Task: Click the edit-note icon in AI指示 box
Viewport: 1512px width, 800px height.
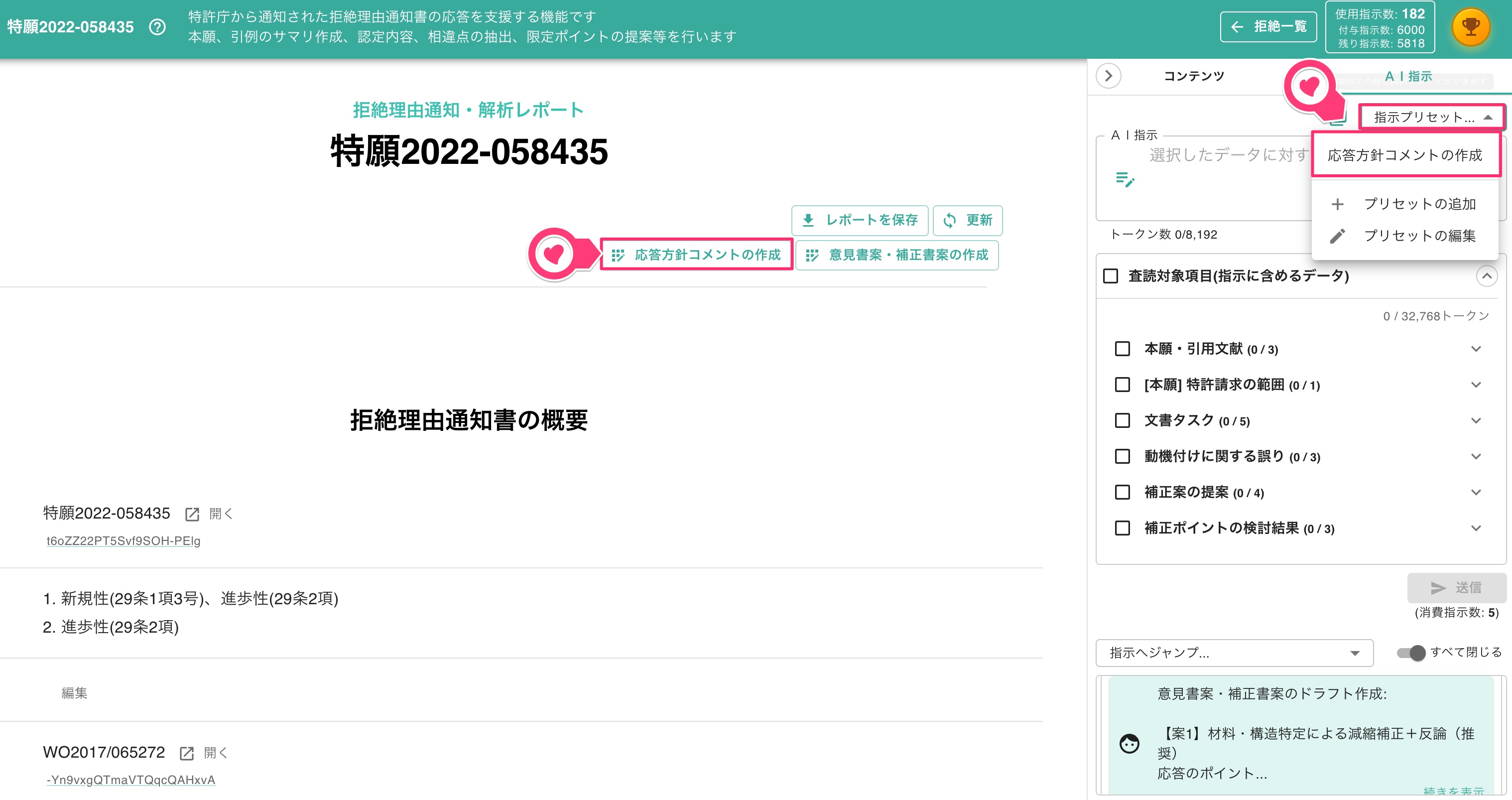Action: (1125, 179)
